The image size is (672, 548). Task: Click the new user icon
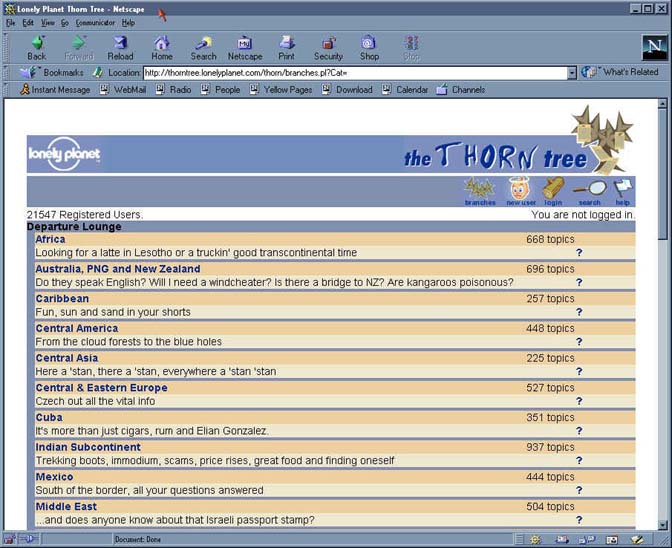tap(520, 192)
